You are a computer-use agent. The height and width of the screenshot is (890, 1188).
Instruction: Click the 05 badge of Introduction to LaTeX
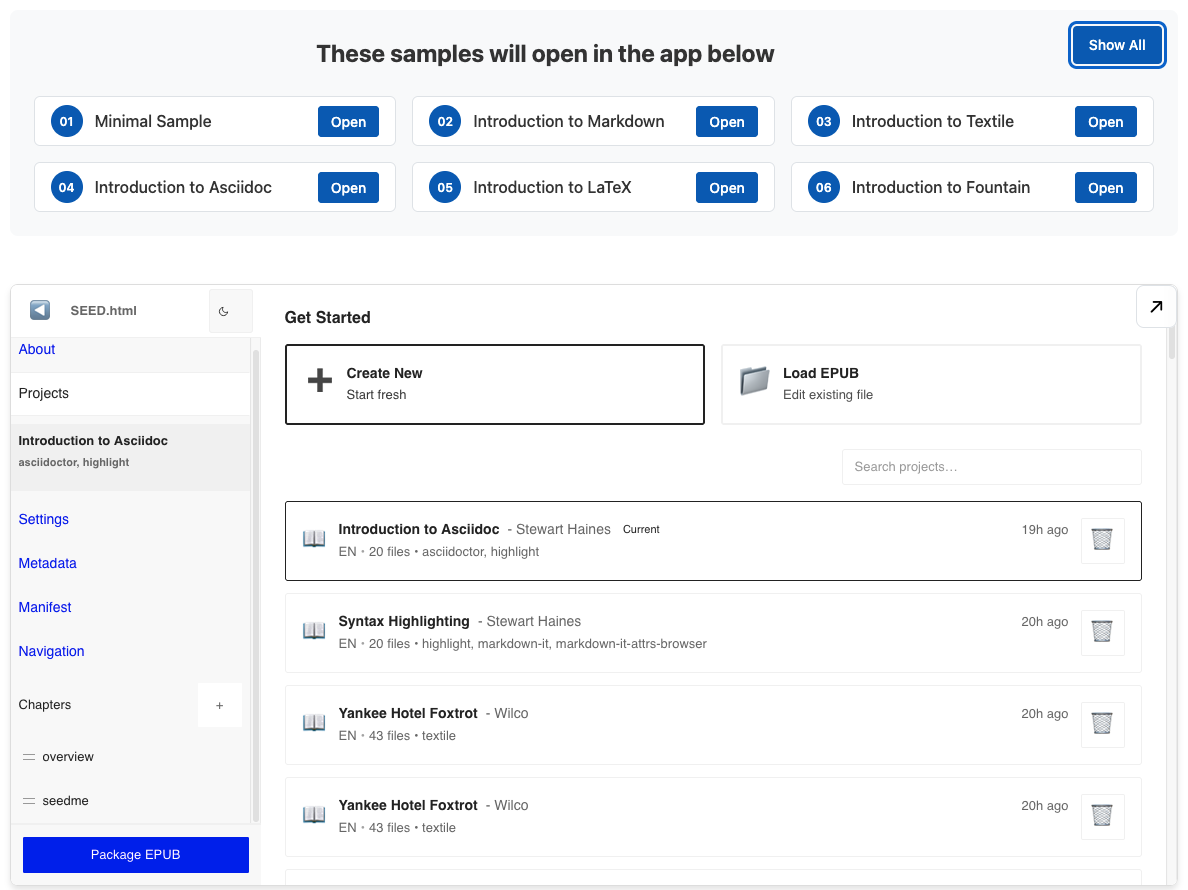445,187
